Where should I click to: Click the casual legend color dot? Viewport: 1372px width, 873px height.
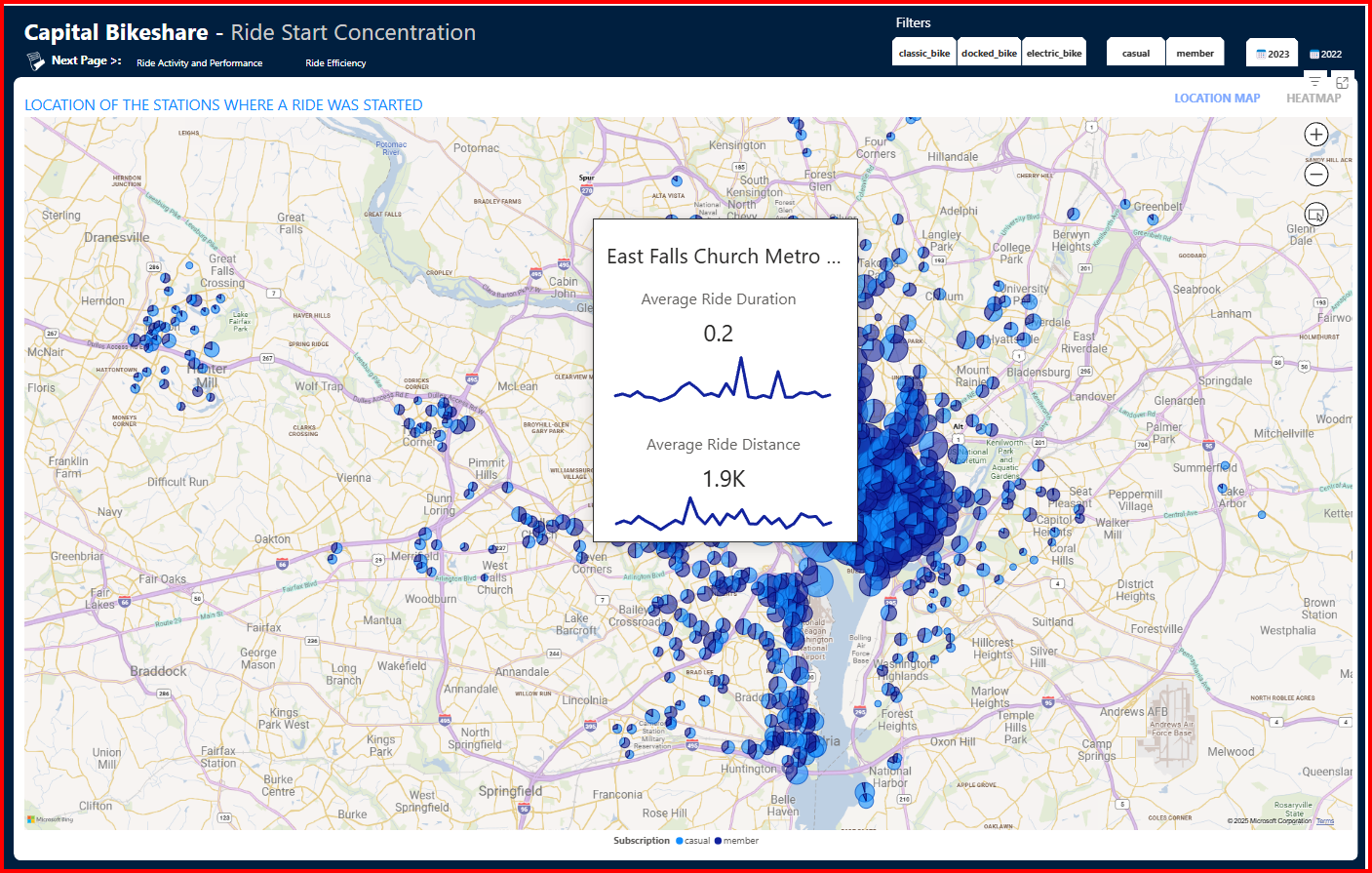(680, 841)
